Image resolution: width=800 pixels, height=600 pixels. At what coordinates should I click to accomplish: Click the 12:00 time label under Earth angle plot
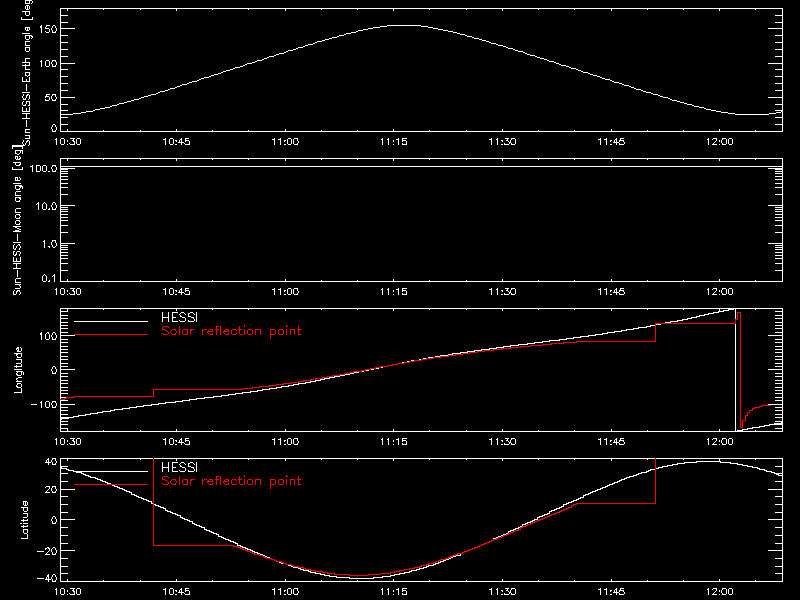[x=719, y=141]
